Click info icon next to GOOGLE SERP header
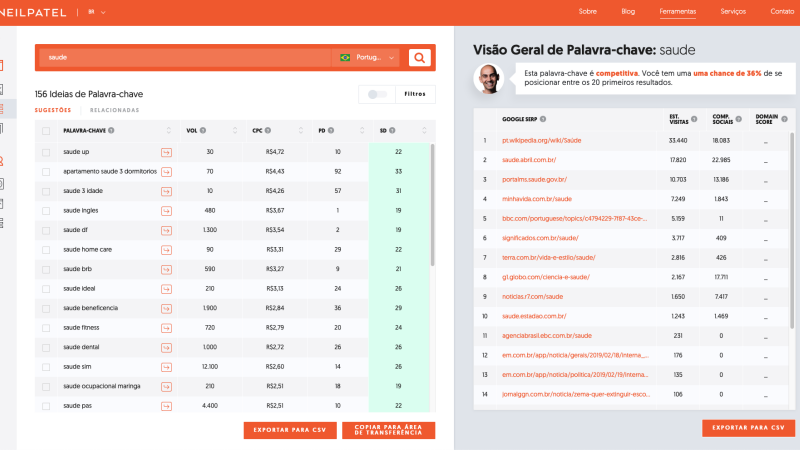Viewport: 800px width, 450px height. 543,119
